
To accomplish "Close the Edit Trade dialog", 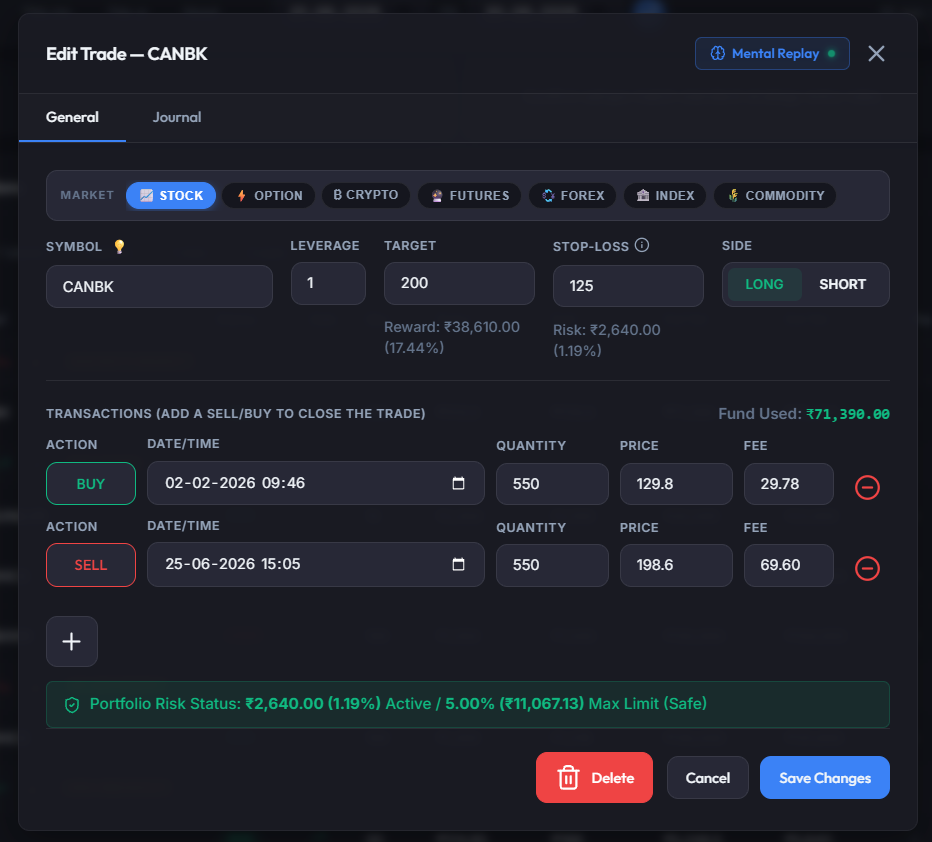I will (876, 53).
